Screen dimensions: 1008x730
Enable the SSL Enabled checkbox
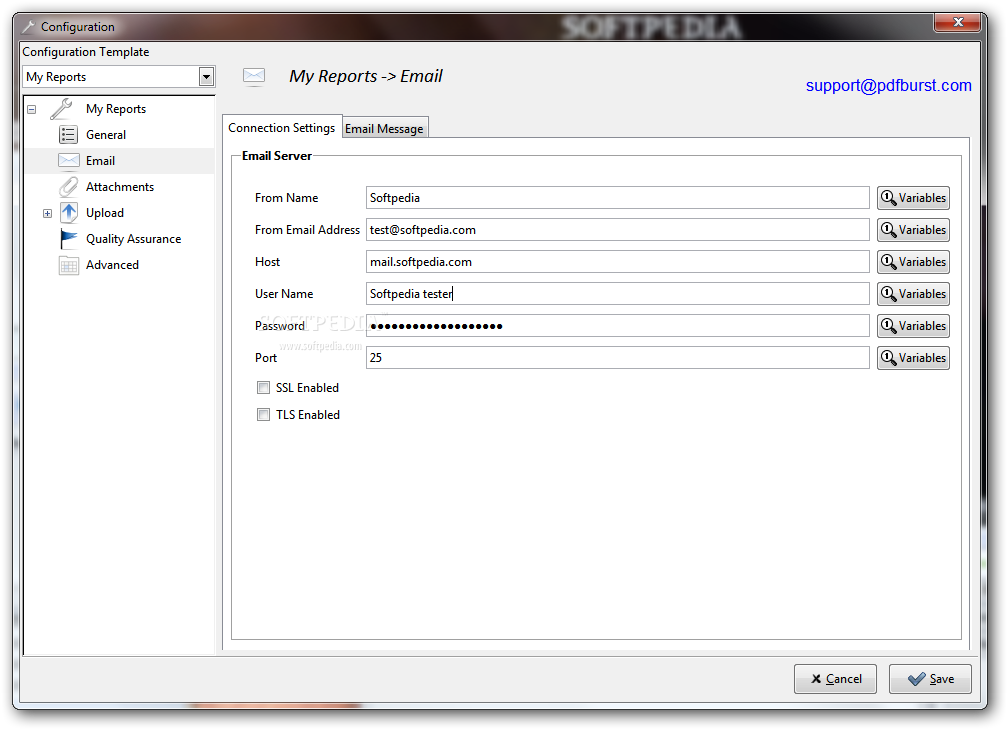tap(263, 387)
